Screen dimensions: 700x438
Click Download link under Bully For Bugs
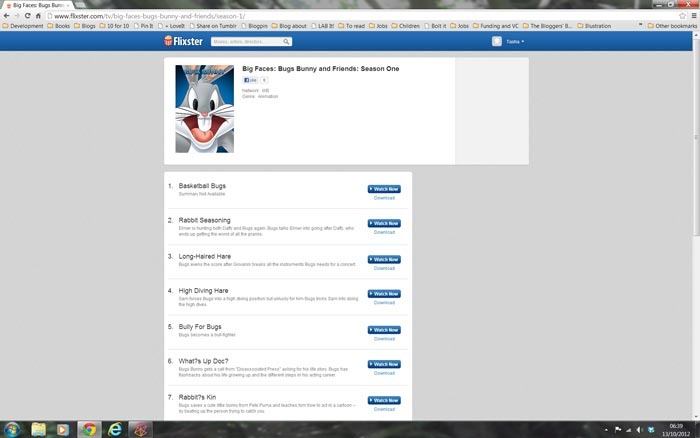[384, 339]
